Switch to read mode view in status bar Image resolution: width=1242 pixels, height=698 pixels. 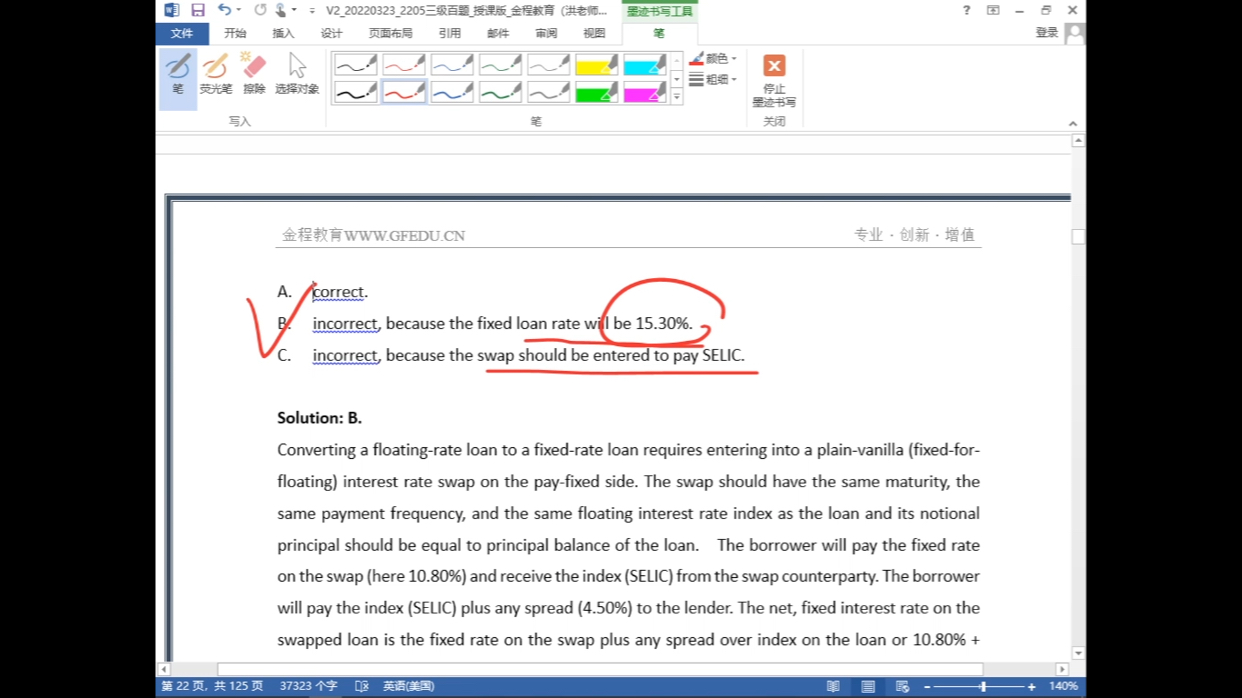pos(833,687)
